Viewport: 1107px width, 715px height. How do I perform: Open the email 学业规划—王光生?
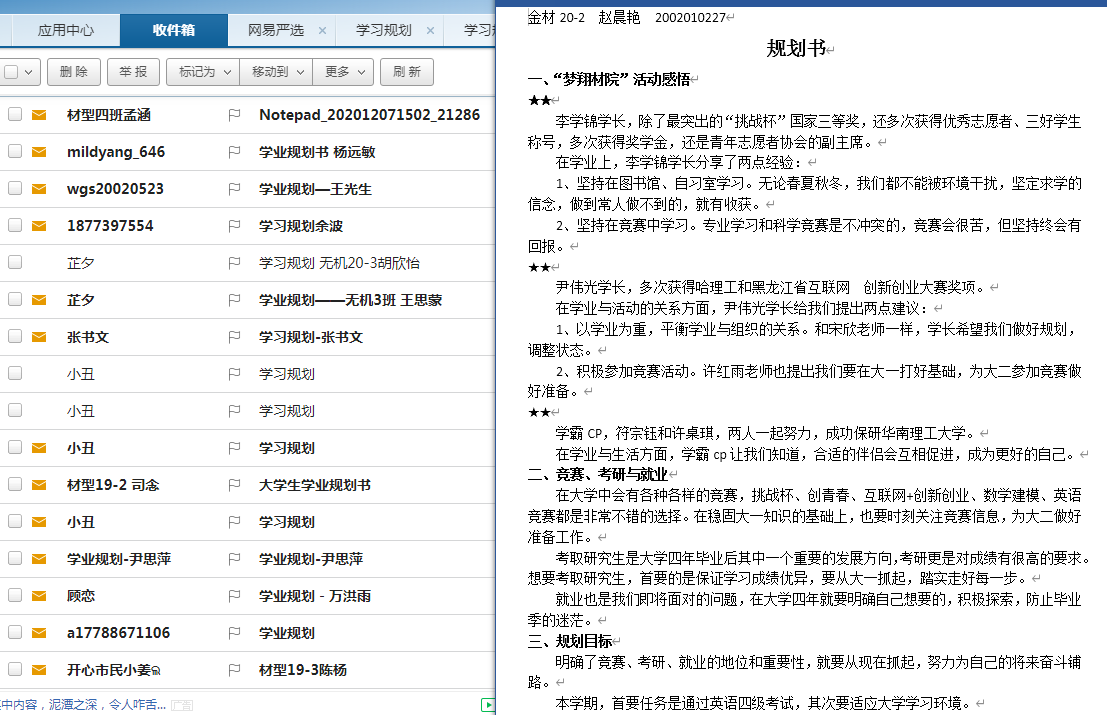(315, 189)
